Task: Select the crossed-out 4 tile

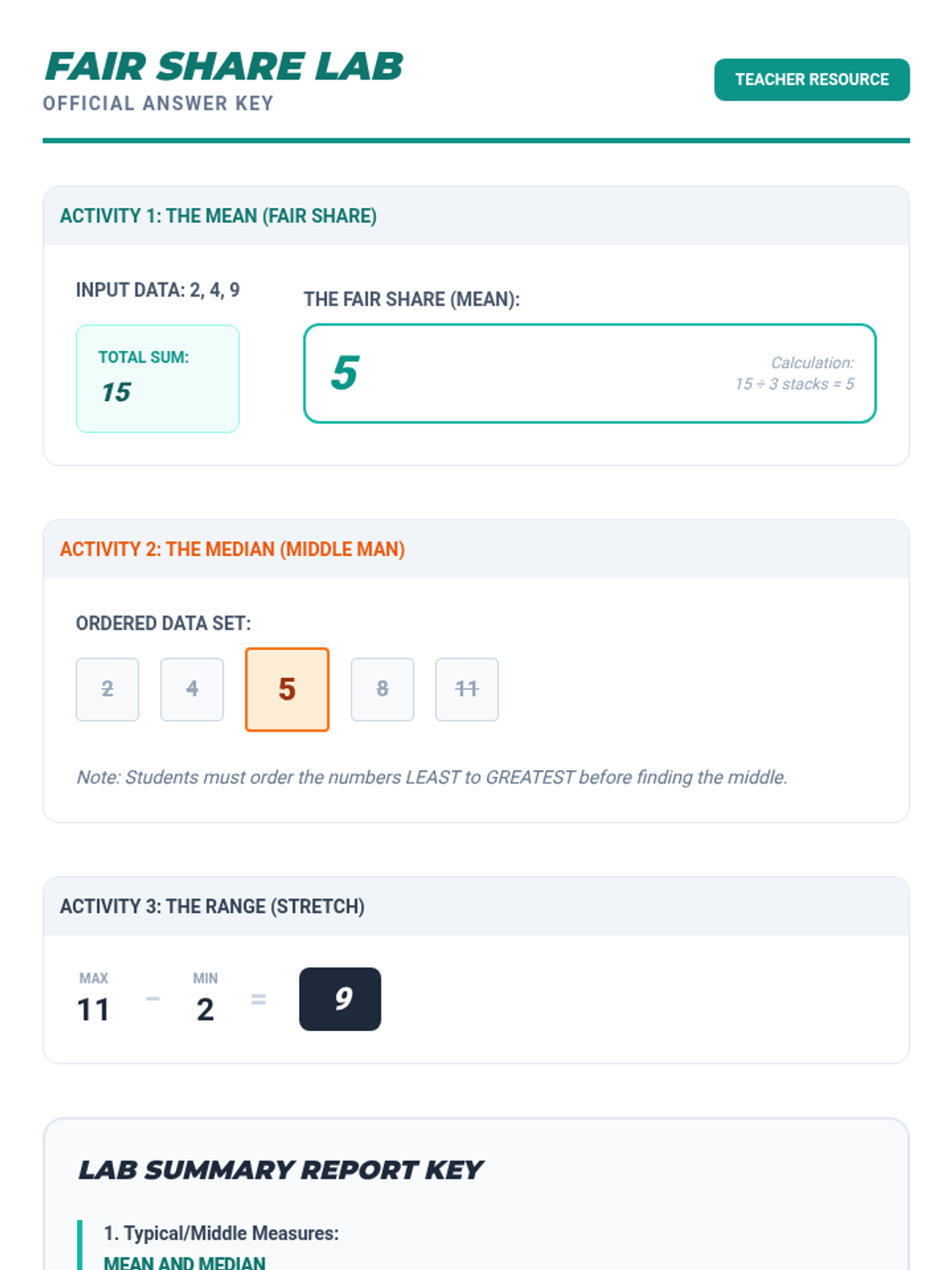Action: click(x=192, y=689)
